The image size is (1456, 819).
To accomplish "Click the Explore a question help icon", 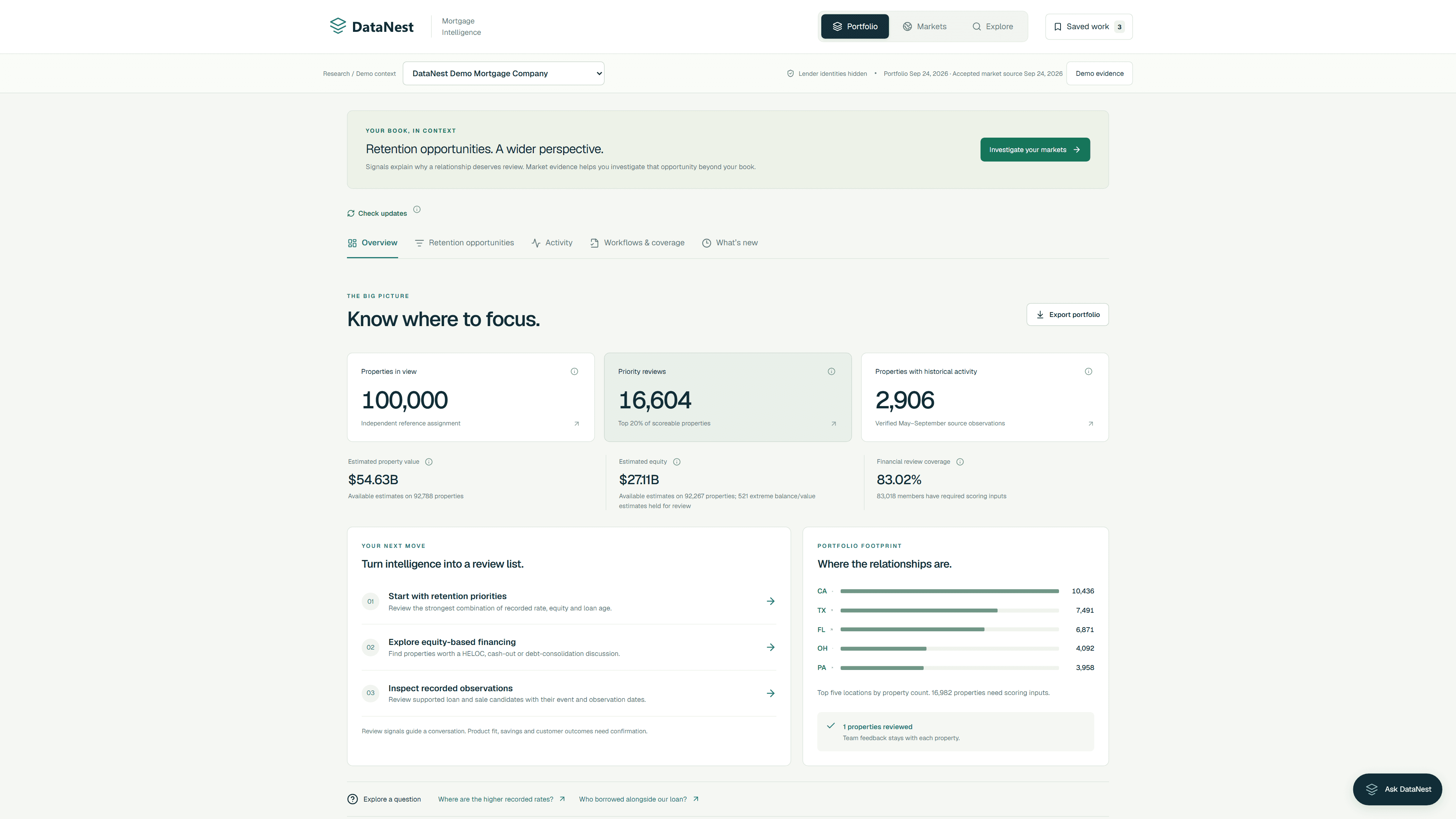I will (352, 799).
